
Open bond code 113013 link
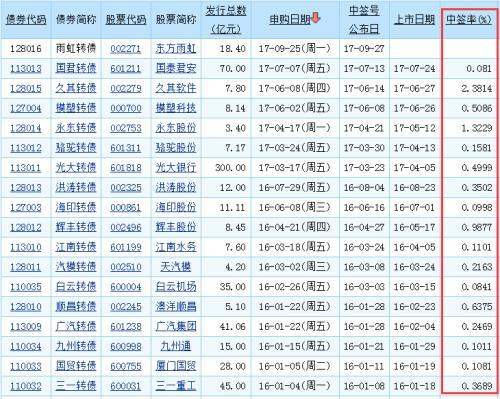coord(26,69)
